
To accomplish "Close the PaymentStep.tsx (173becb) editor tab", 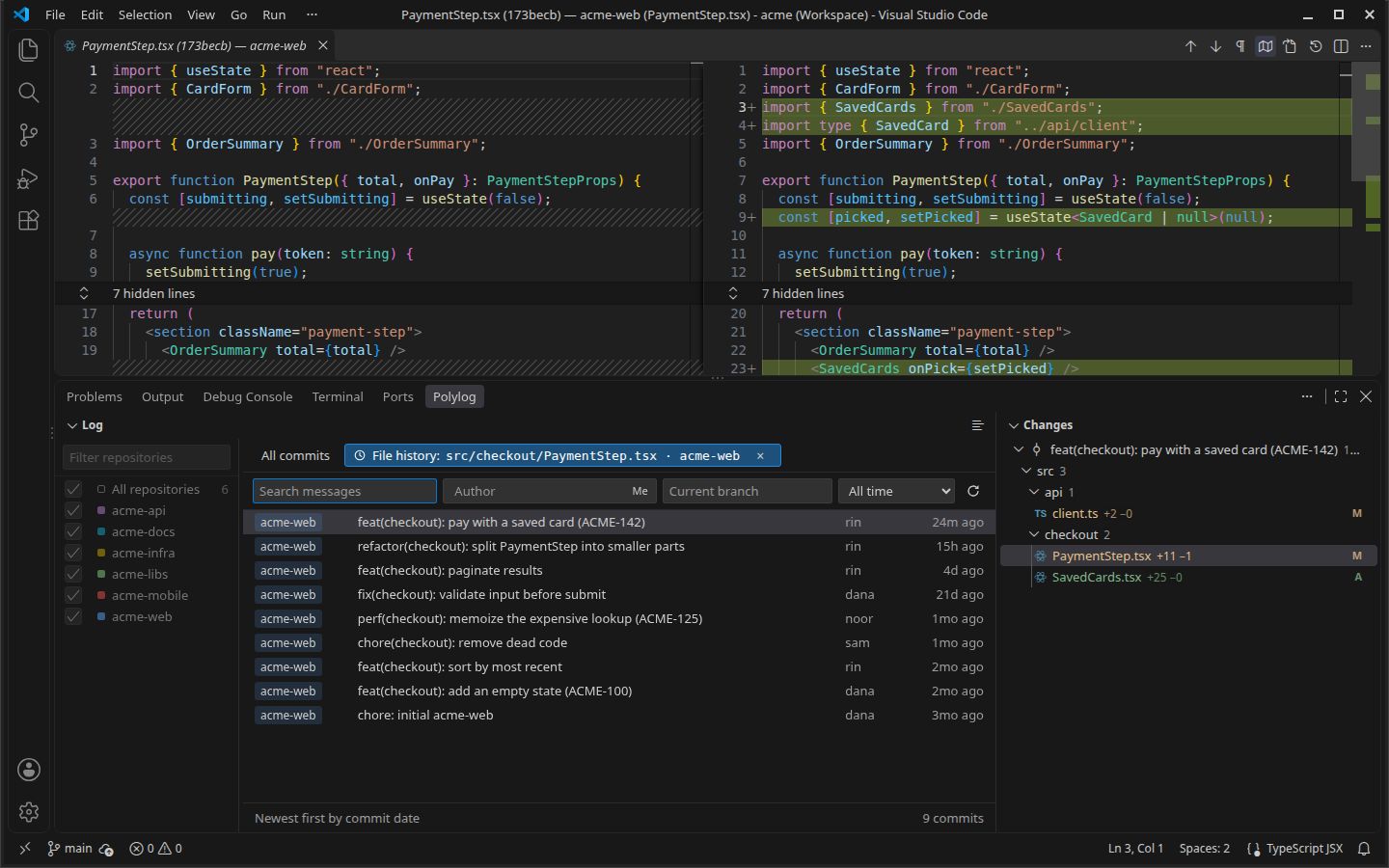I will coord(323,45).
